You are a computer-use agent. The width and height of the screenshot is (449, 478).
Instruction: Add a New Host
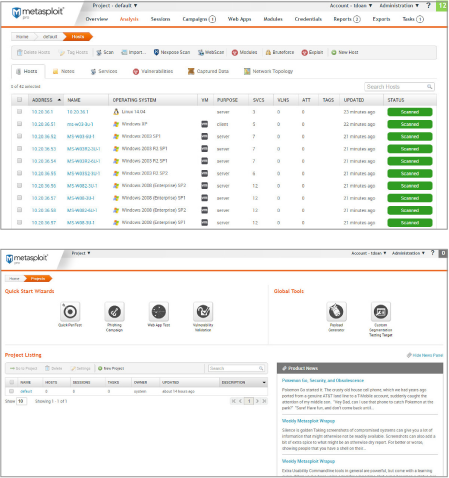pyautogui.click(x=345, y=52)
